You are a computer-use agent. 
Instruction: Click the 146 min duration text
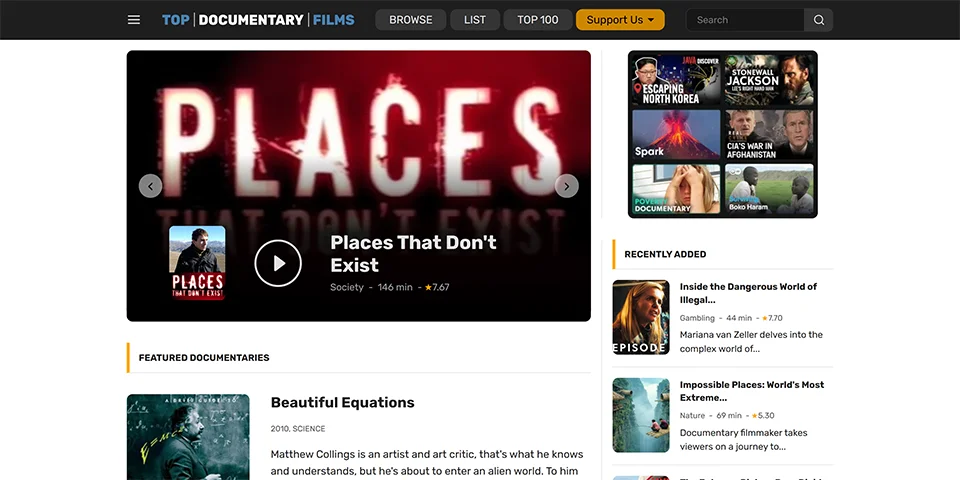pos(395,287)
